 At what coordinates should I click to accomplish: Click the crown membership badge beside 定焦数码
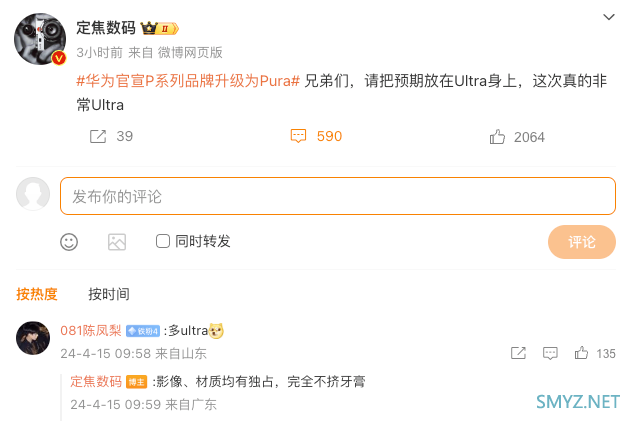(160, 29)
